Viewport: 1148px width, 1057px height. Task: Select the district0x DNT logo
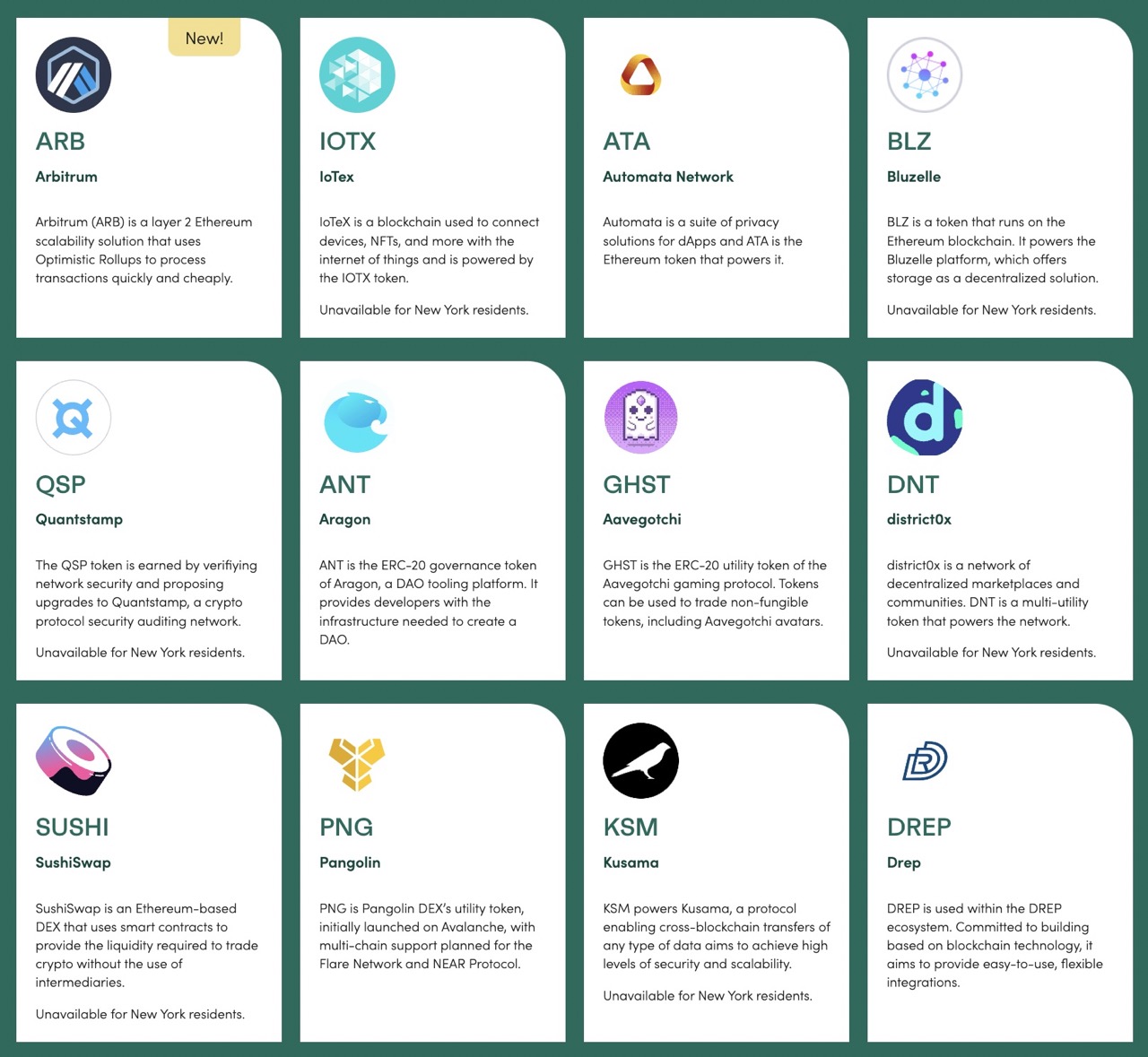click(x=924, y=418)
